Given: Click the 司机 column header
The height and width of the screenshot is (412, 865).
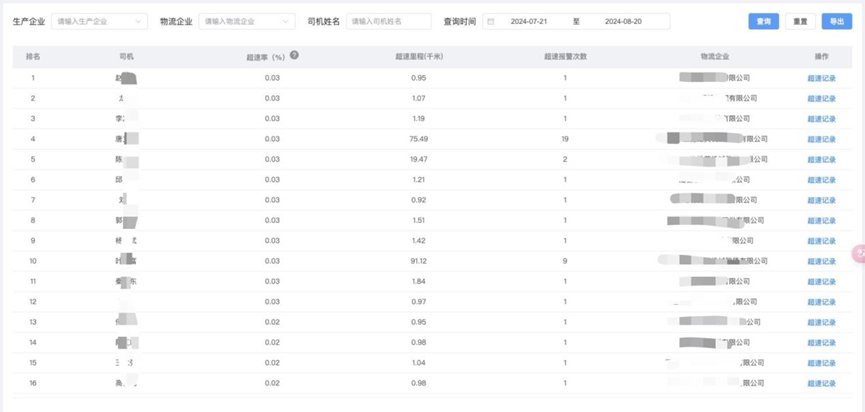Looking at the screenshot, I should click(x=126, y=57).
